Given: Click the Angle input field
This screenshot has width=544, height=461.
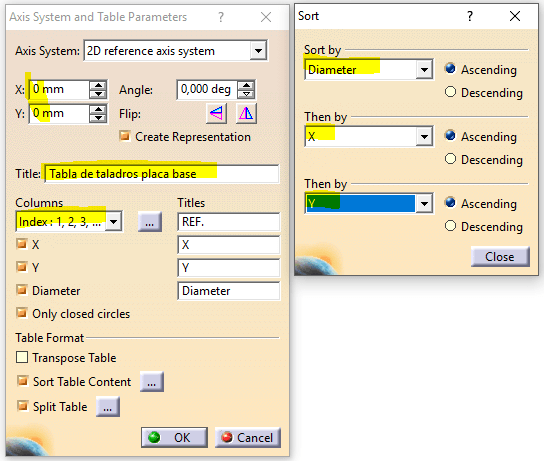Looking at the screenshot, I should (x=207, y=89).
